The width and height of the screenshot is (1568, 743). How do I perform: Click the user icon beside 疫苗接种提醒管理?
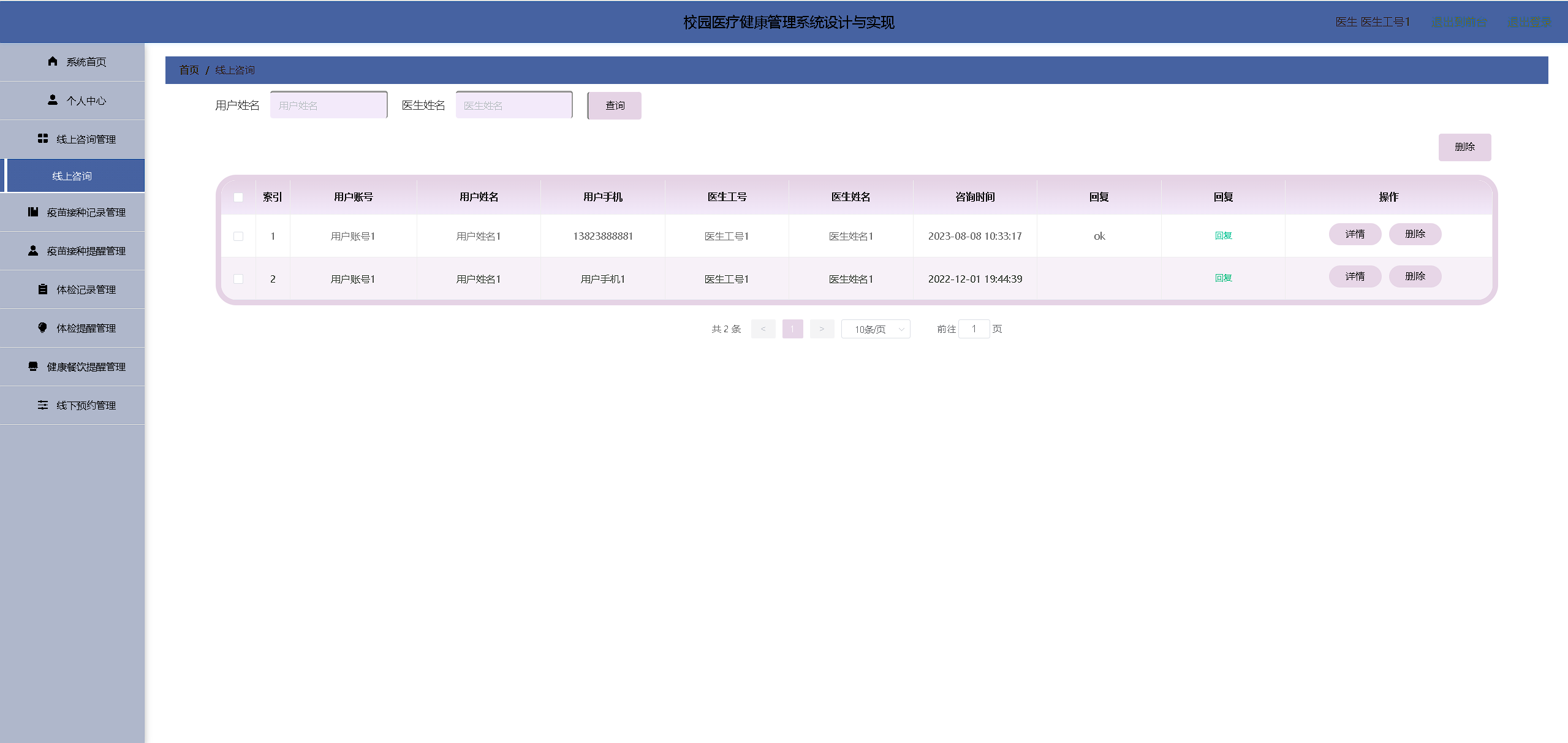click(x=33, y=251)
